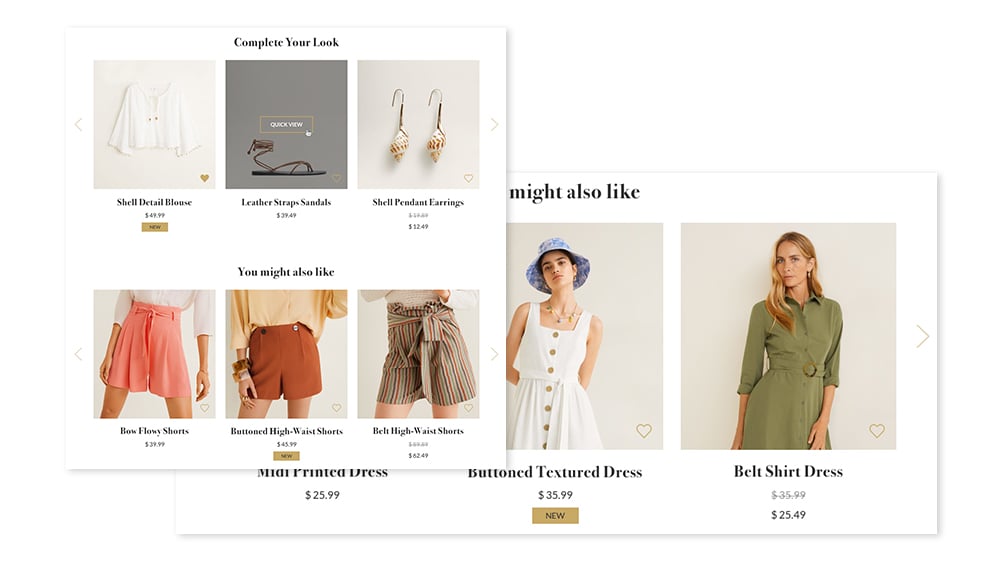Toggle wishlist heart on Bow Flowy Shorts
The image size is (1000, 563).
(x=204, y=408)
